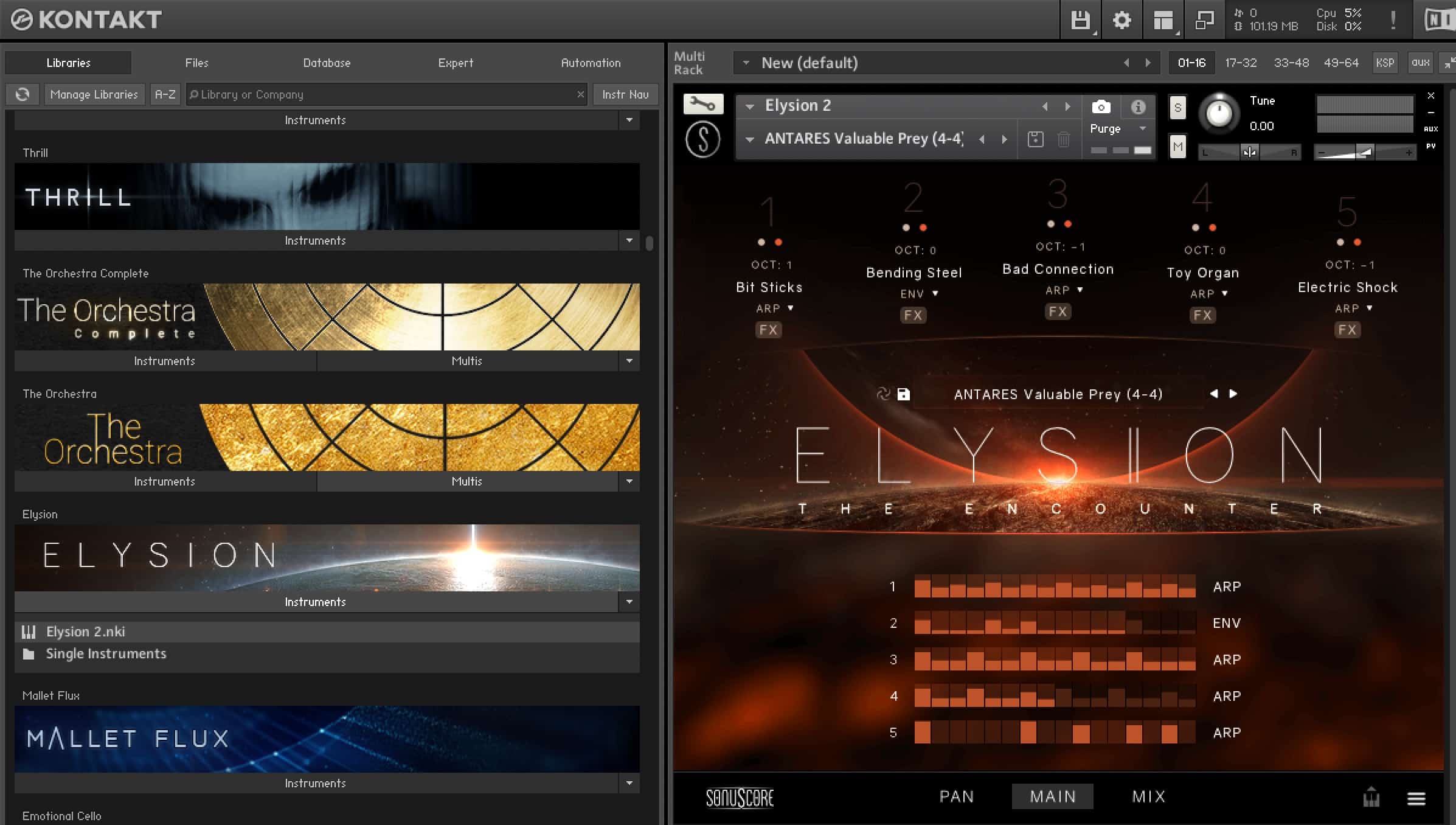Switch to the Expert tab

click(x=456, y=63)
